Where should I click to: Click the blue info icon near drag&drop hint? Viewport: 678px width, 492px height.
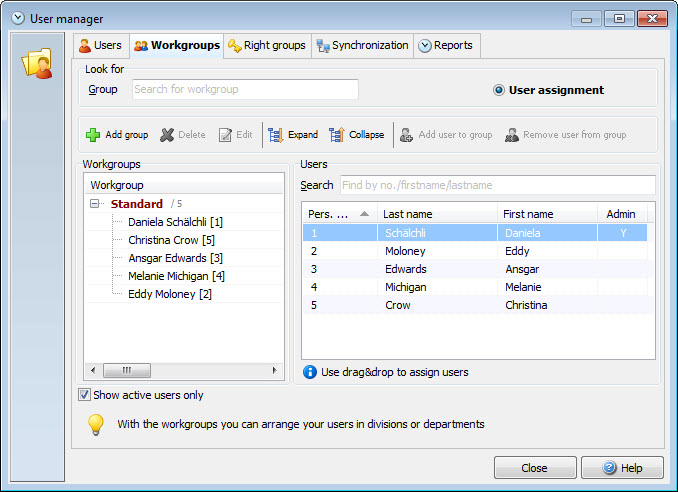[310, 372]
